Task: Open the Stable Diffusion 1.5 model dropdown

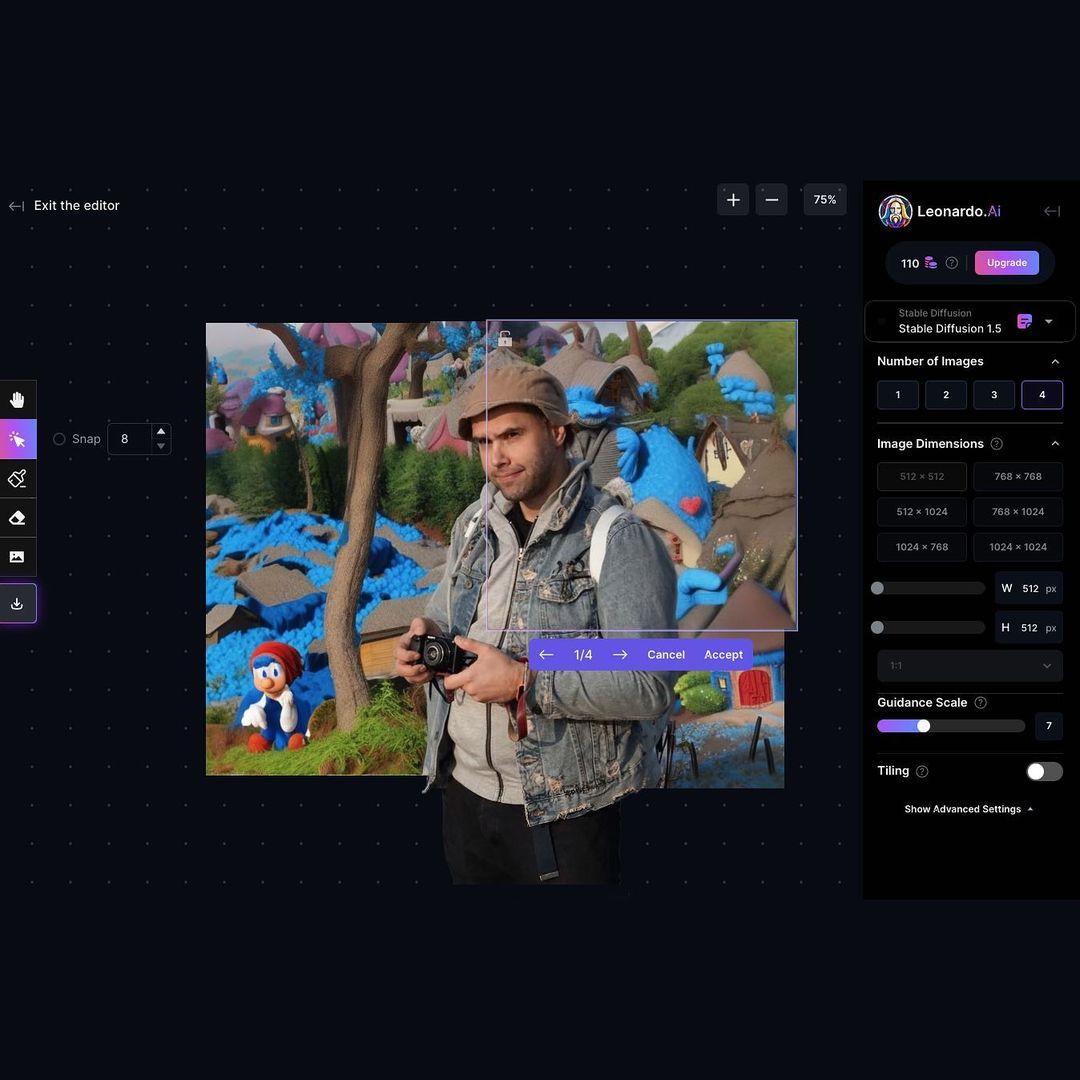Action: 970,321
